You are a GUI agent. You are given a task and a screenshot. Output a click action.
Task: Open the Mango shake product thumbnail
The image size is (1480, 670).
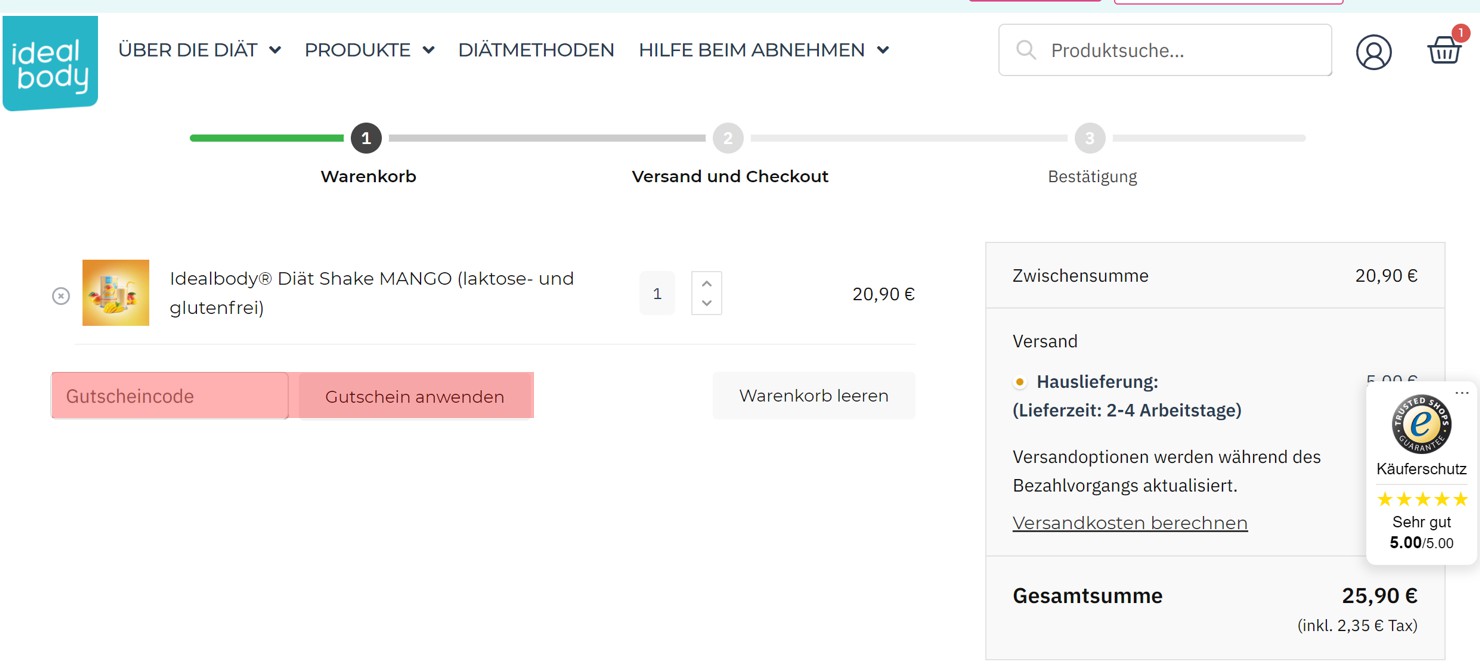tap(116, 293)
